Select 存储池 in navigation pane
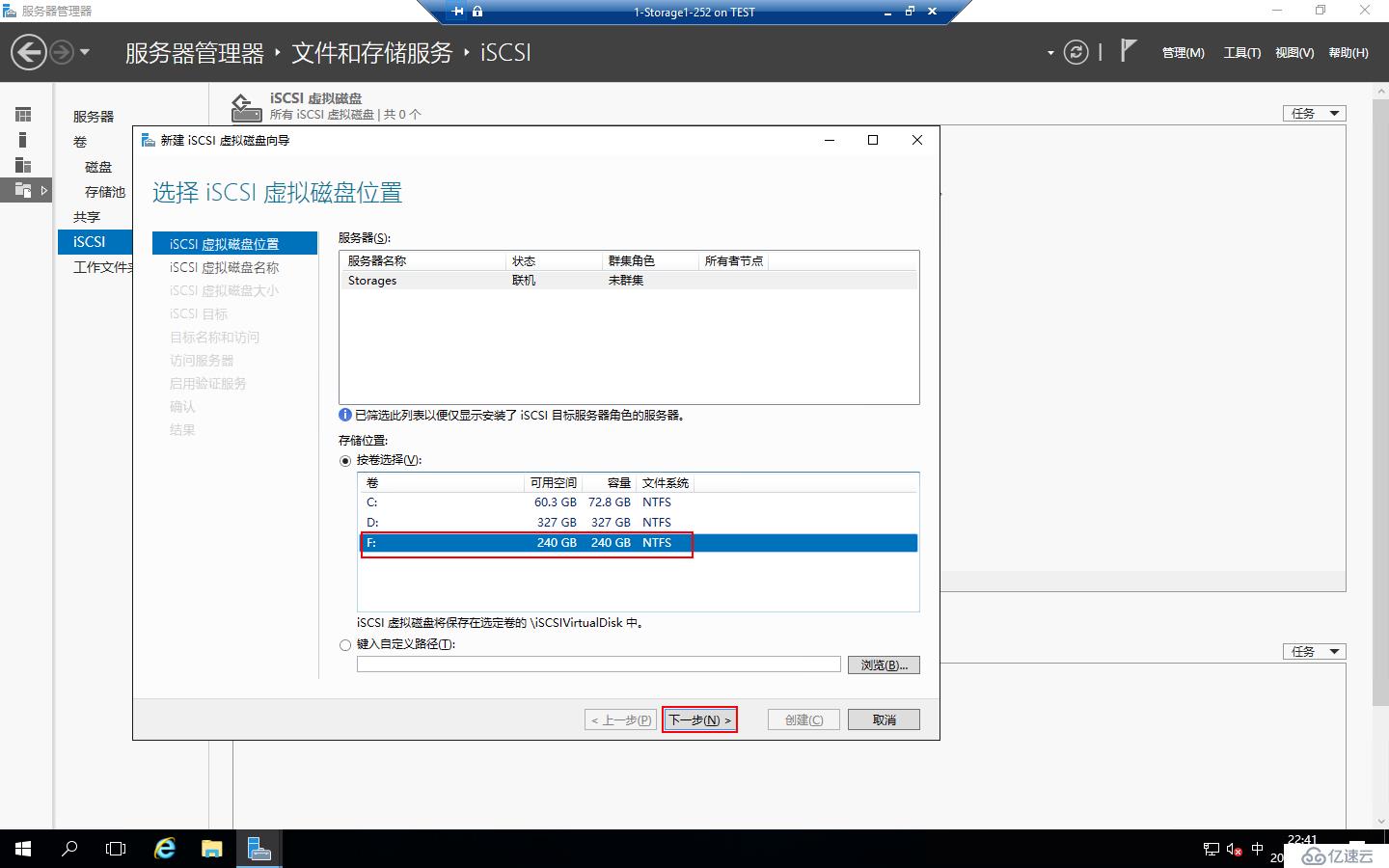The height and width of the screenshot is (868, 1389). (x=105, y=192)
